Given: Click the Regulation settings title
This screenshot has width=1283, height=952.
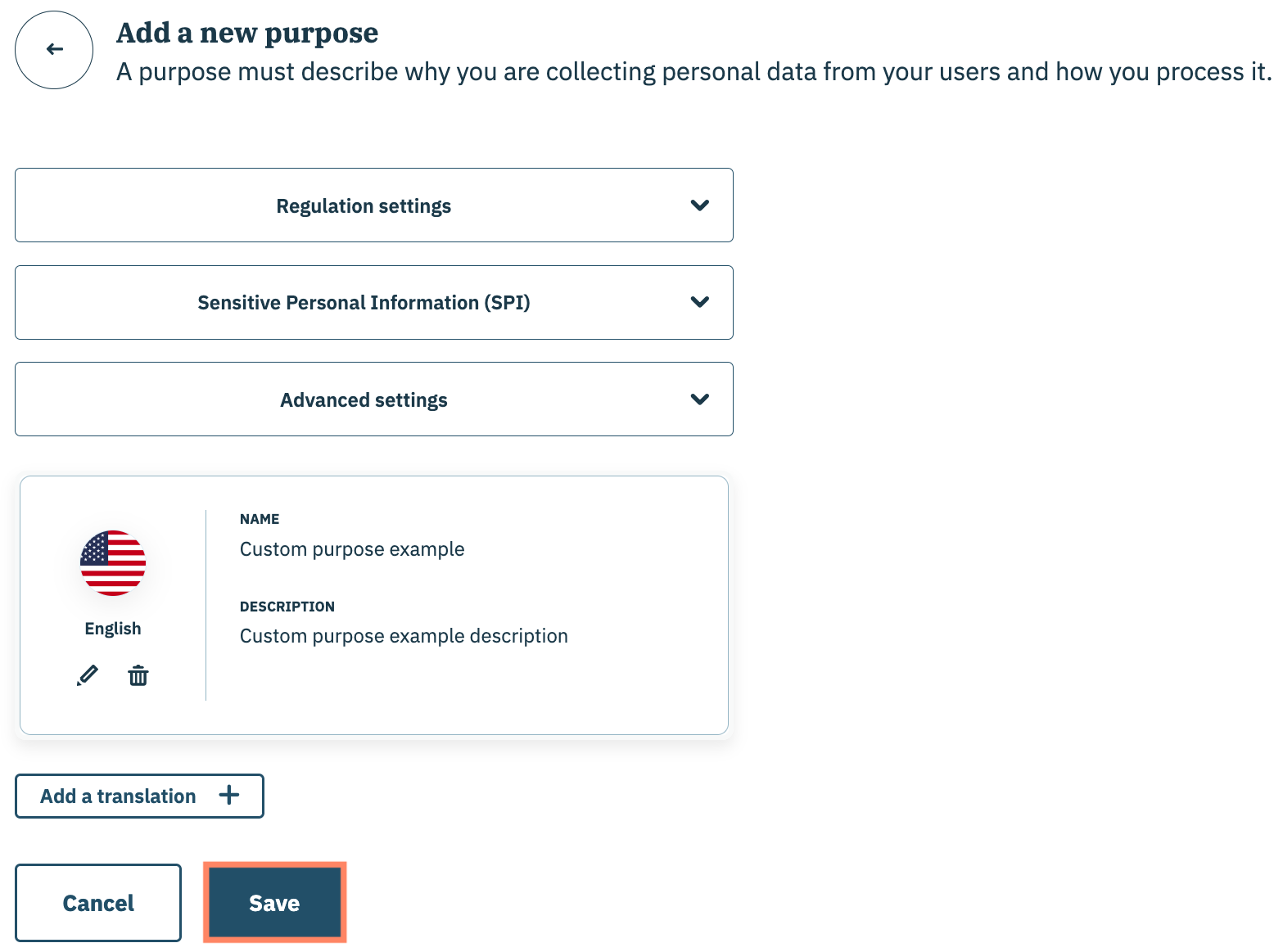Looking at the screenshot, I should coord(364,206).
